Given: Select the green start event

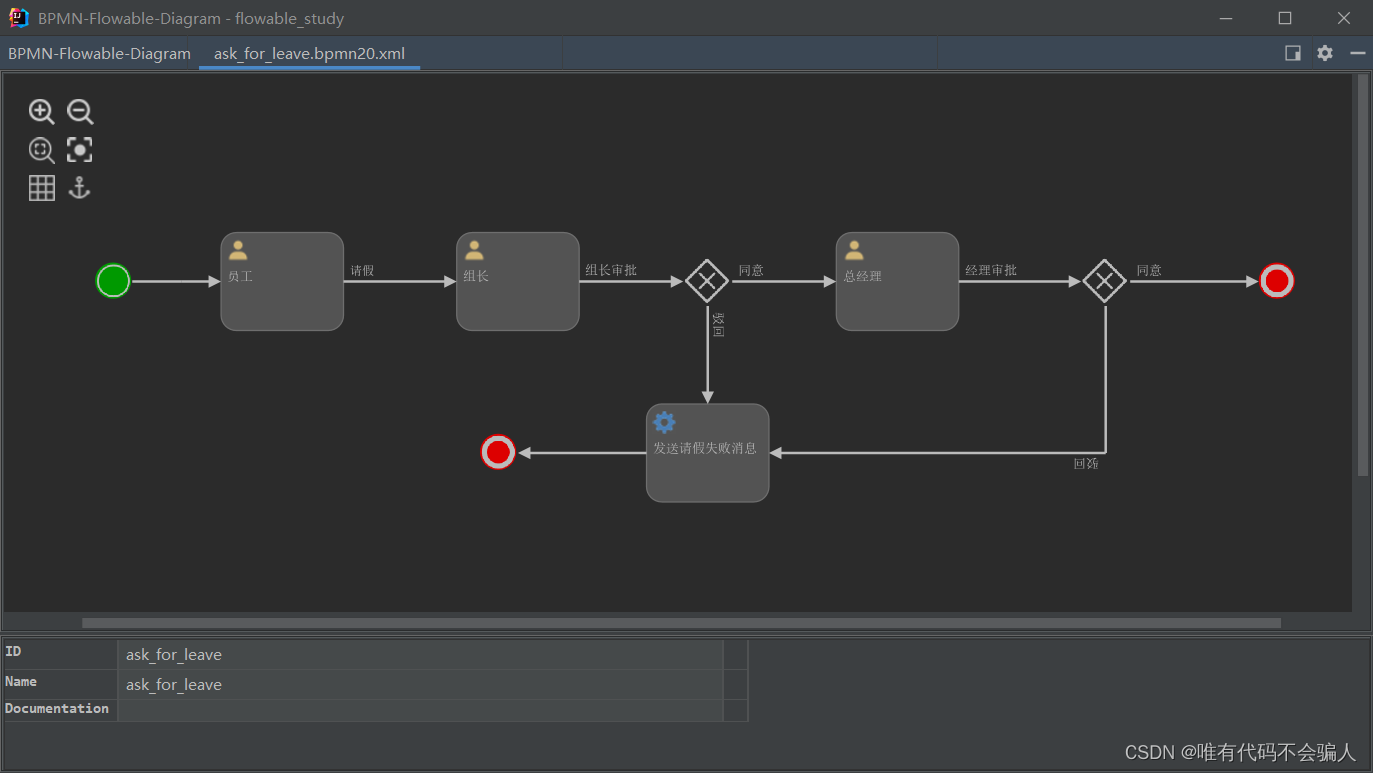Looking at the screenshot, I should (x=113, y=281).
